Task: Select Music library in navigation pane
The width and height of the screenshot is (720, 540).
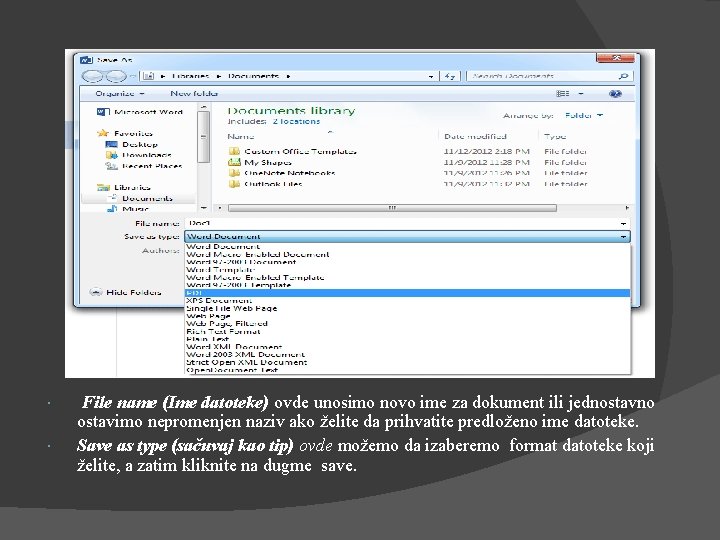Action: click(128, 208)
